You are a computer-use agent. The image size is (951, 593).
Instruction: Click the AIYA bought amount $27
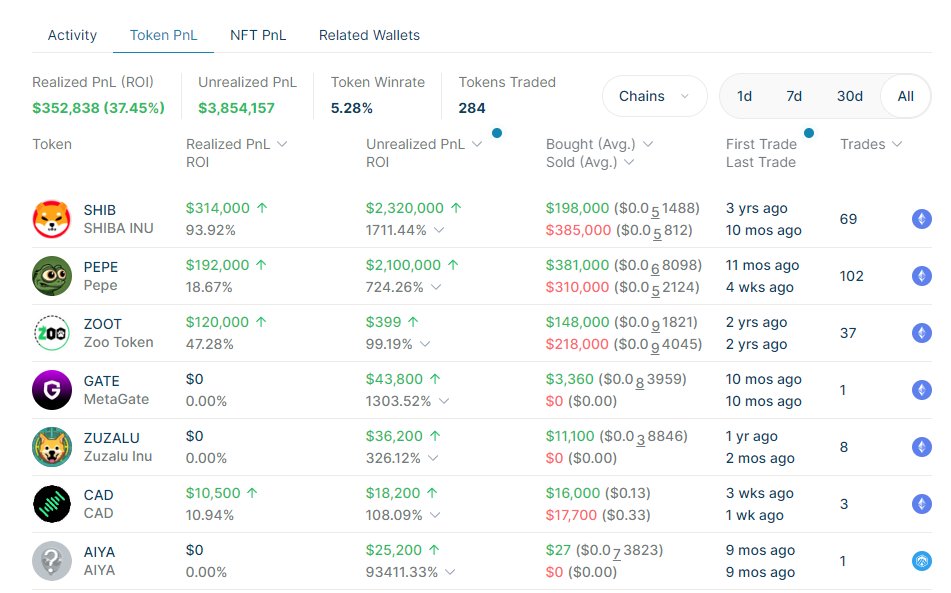click(x=558, y=550)
